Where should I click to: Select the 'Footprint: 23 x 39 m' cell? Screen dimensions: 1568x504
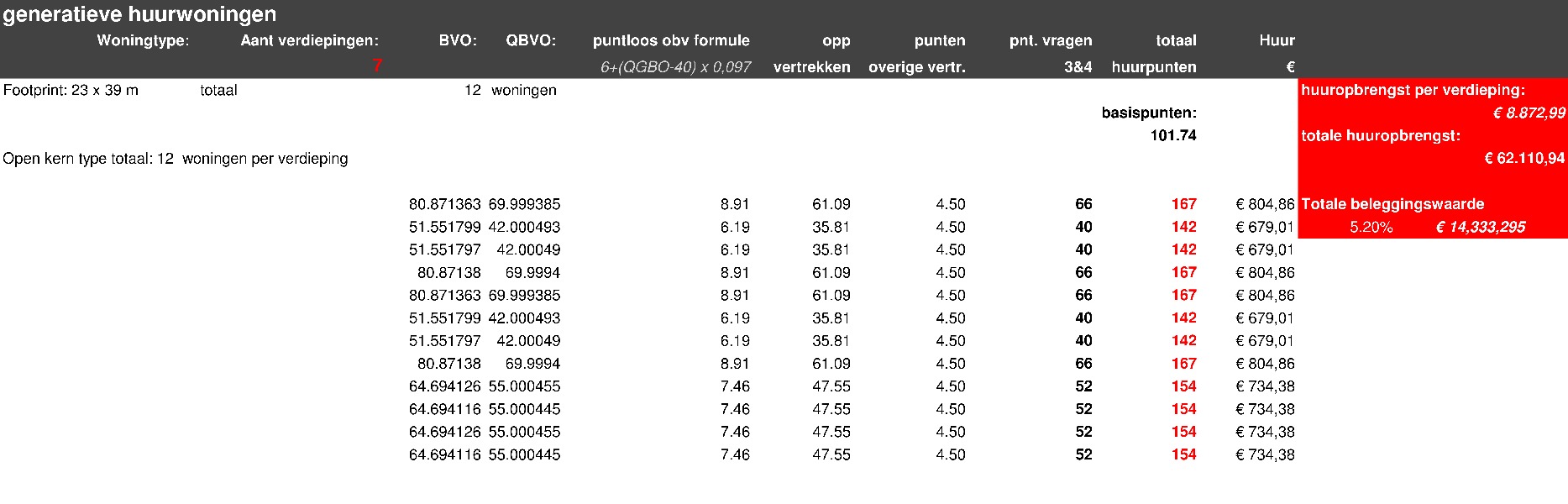(71, 90)
